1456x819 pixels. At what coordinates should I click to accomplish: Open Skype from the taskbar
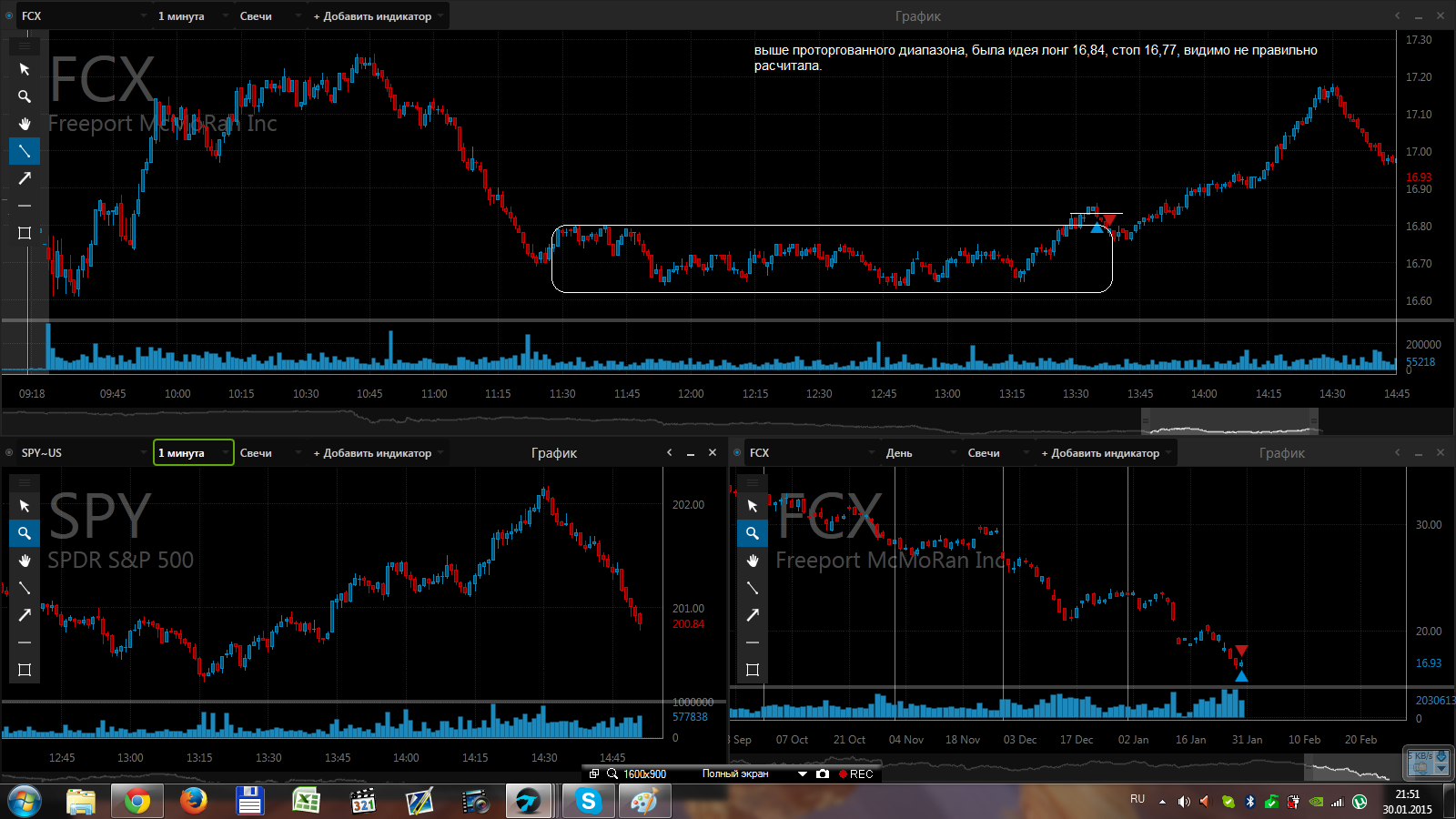589,801
